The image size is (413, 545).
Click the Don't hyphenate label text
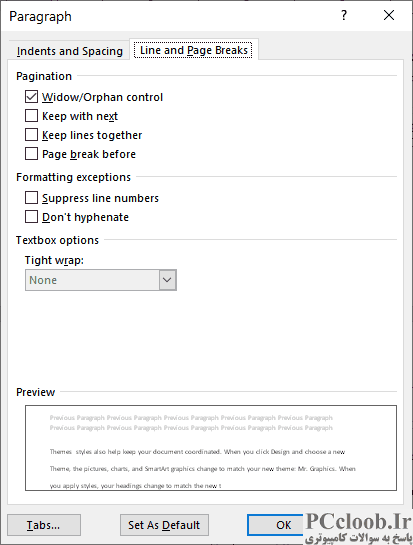click(85, 217)
